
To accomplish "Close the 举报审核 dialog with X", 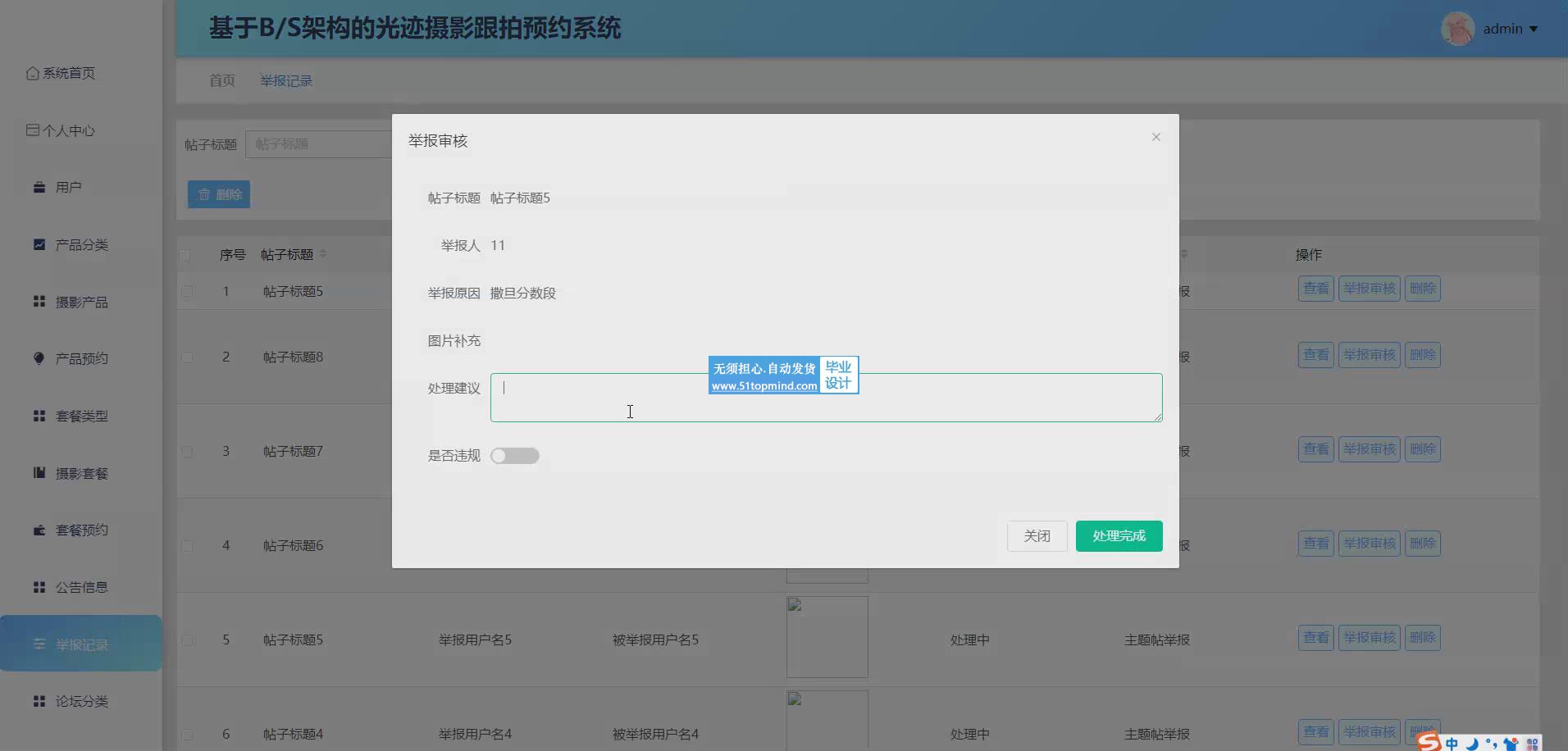I will [1155, 137].
